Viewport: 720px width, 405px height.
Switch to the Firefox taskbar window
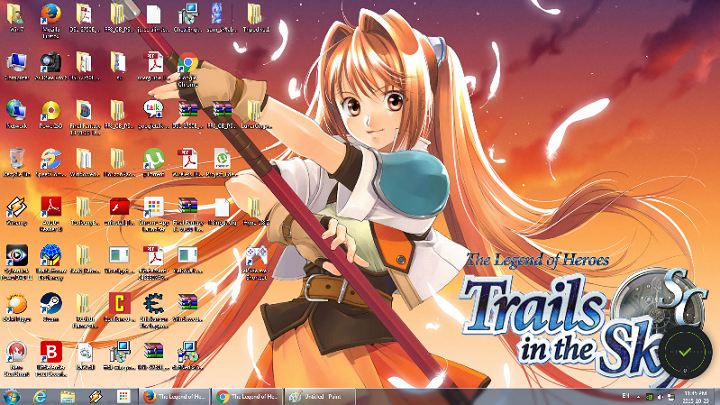click(x=174, y=397)
